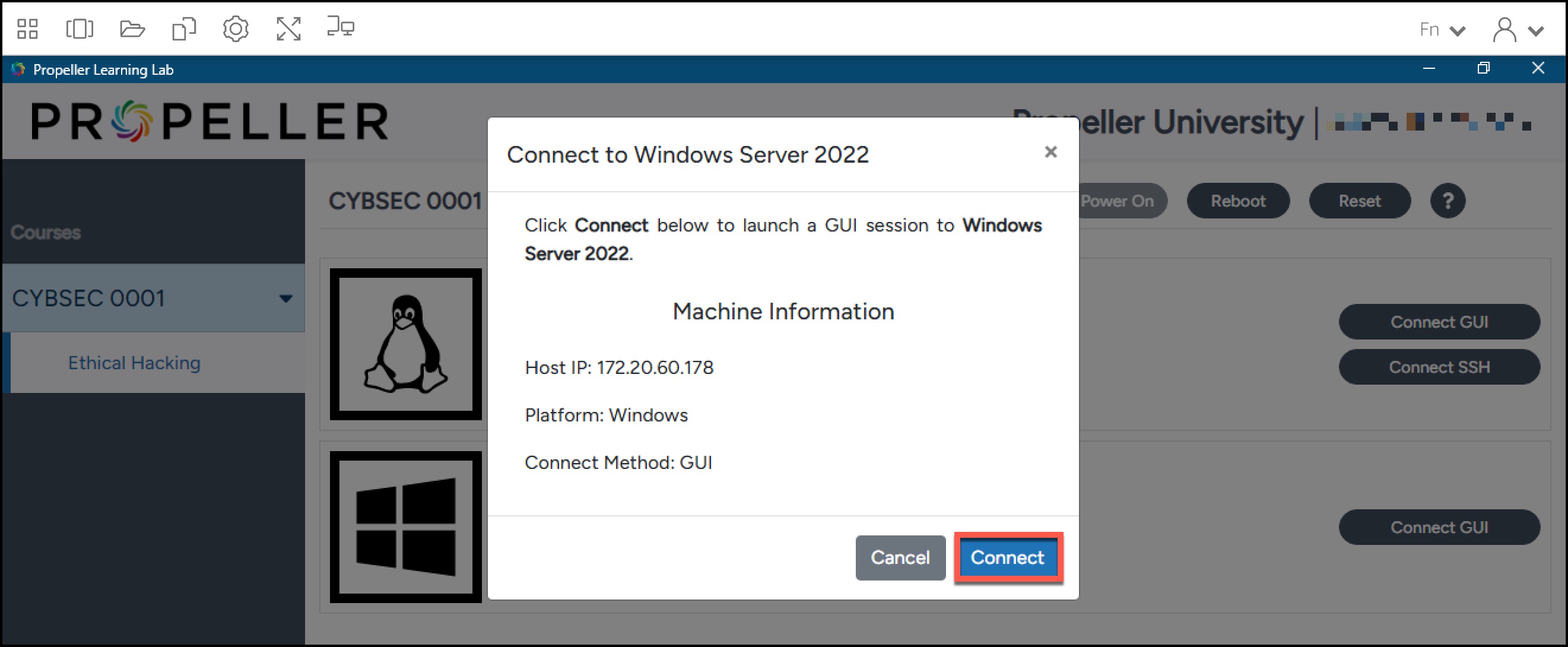Click the side-by-side panels toolbar icon
1568x647 pixels.
pyautogui.click(x=80, y=28)
